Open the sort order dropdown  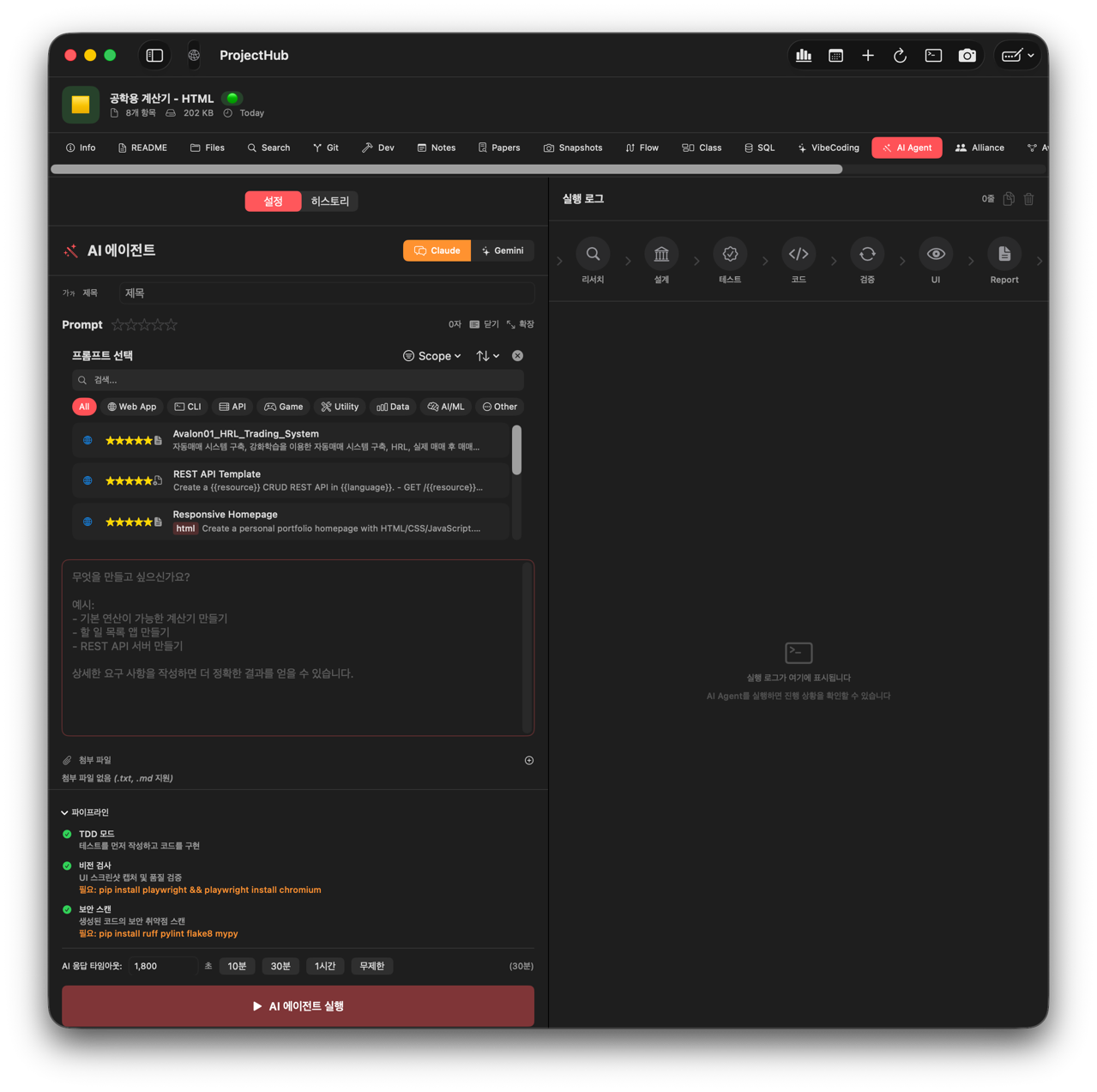[x=487, y=356]
